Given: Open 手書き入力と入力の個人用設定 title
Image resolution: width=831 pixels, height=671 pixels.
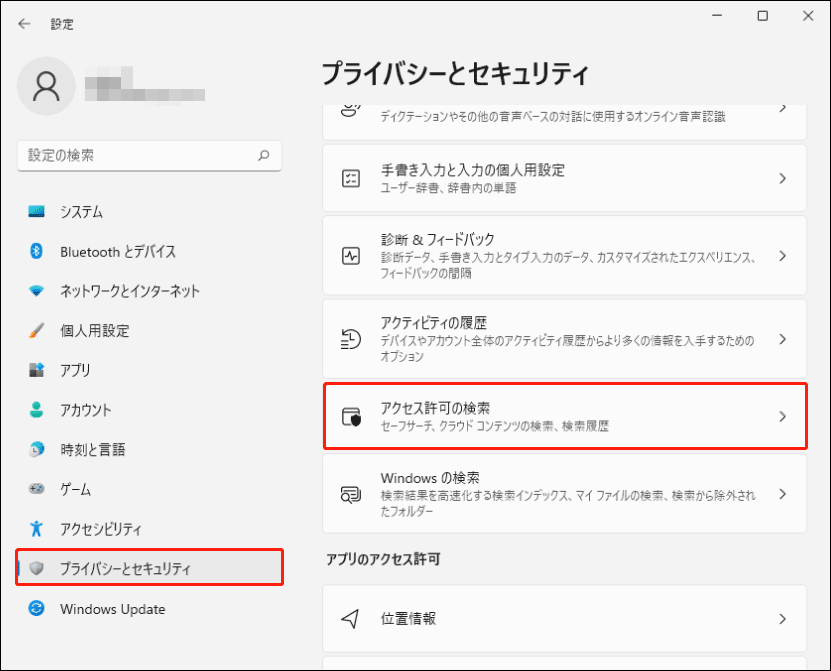Looking at the screenshot, I should tap(473, 170).
